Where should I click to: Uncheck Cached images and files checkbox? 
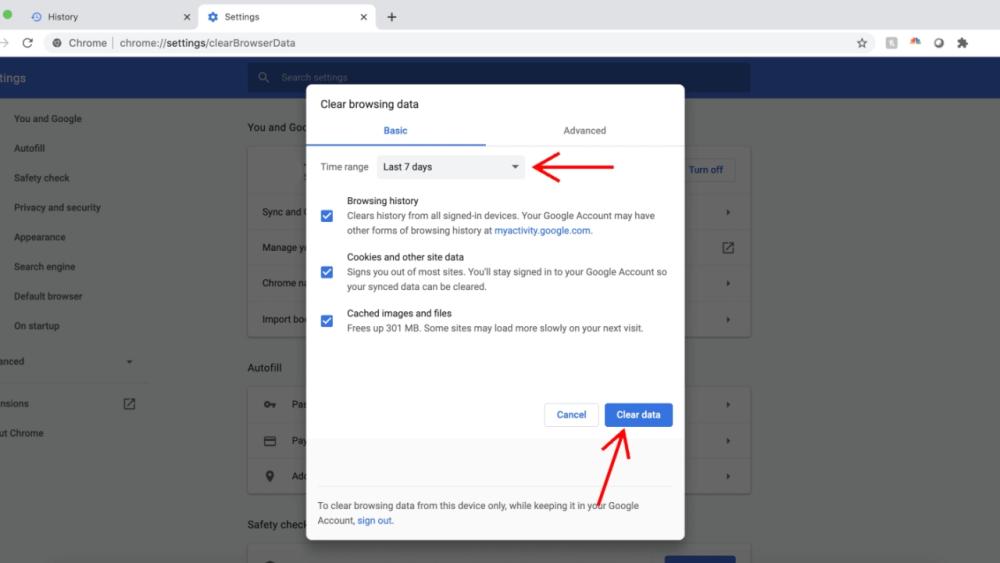pyautogui.click(x=327, y=321)
